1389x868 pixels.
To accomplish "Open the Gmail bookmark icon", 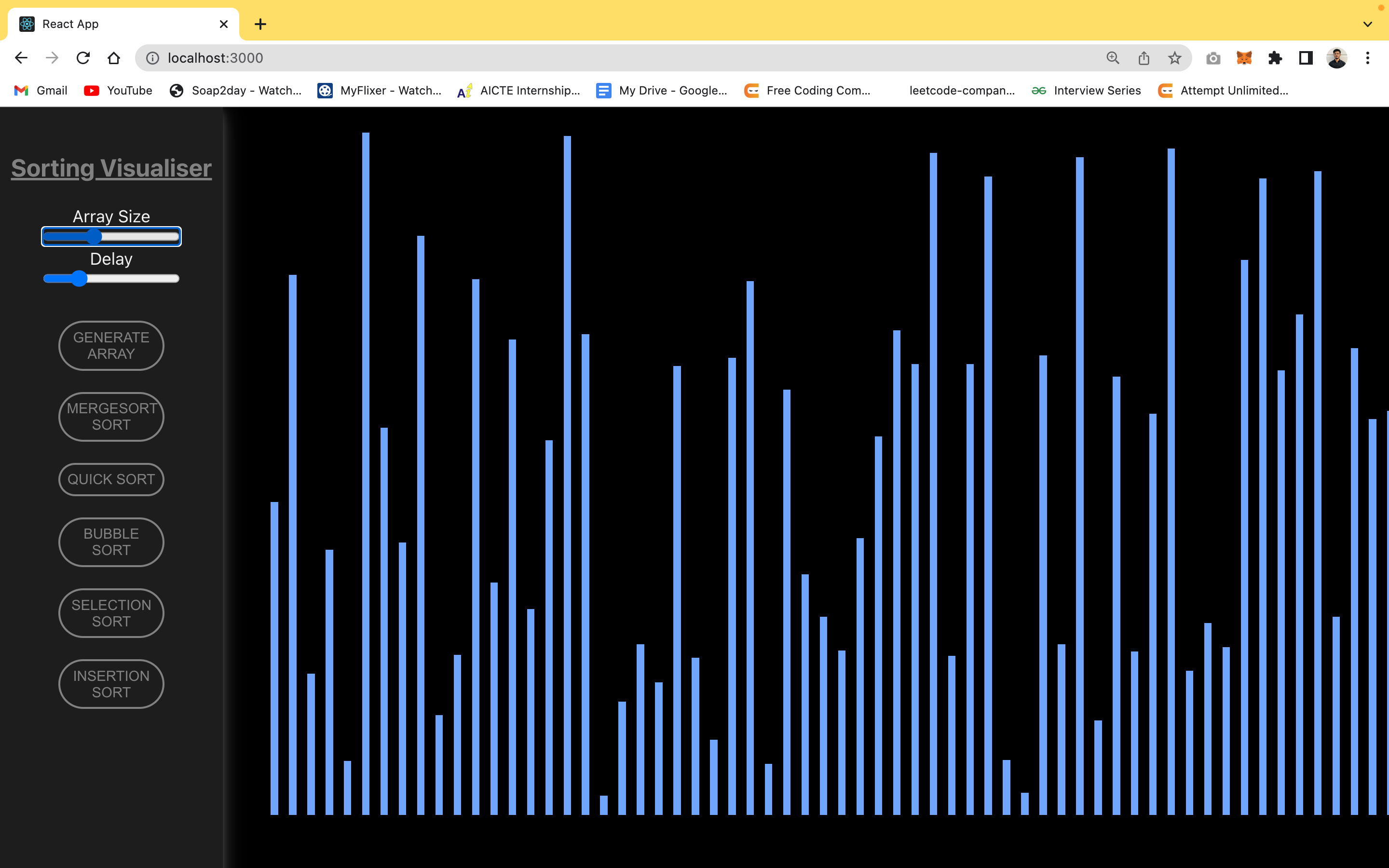I will 21,90.
